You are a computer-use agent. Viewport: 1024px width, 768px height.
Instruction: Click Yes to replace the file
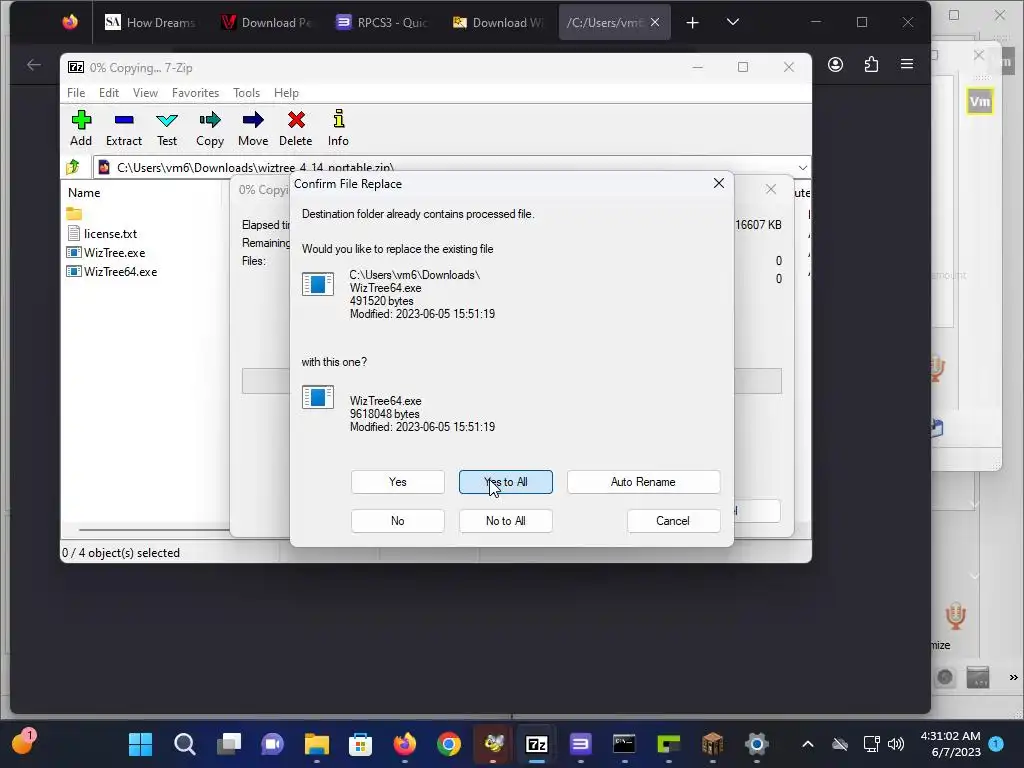[398, 482]
